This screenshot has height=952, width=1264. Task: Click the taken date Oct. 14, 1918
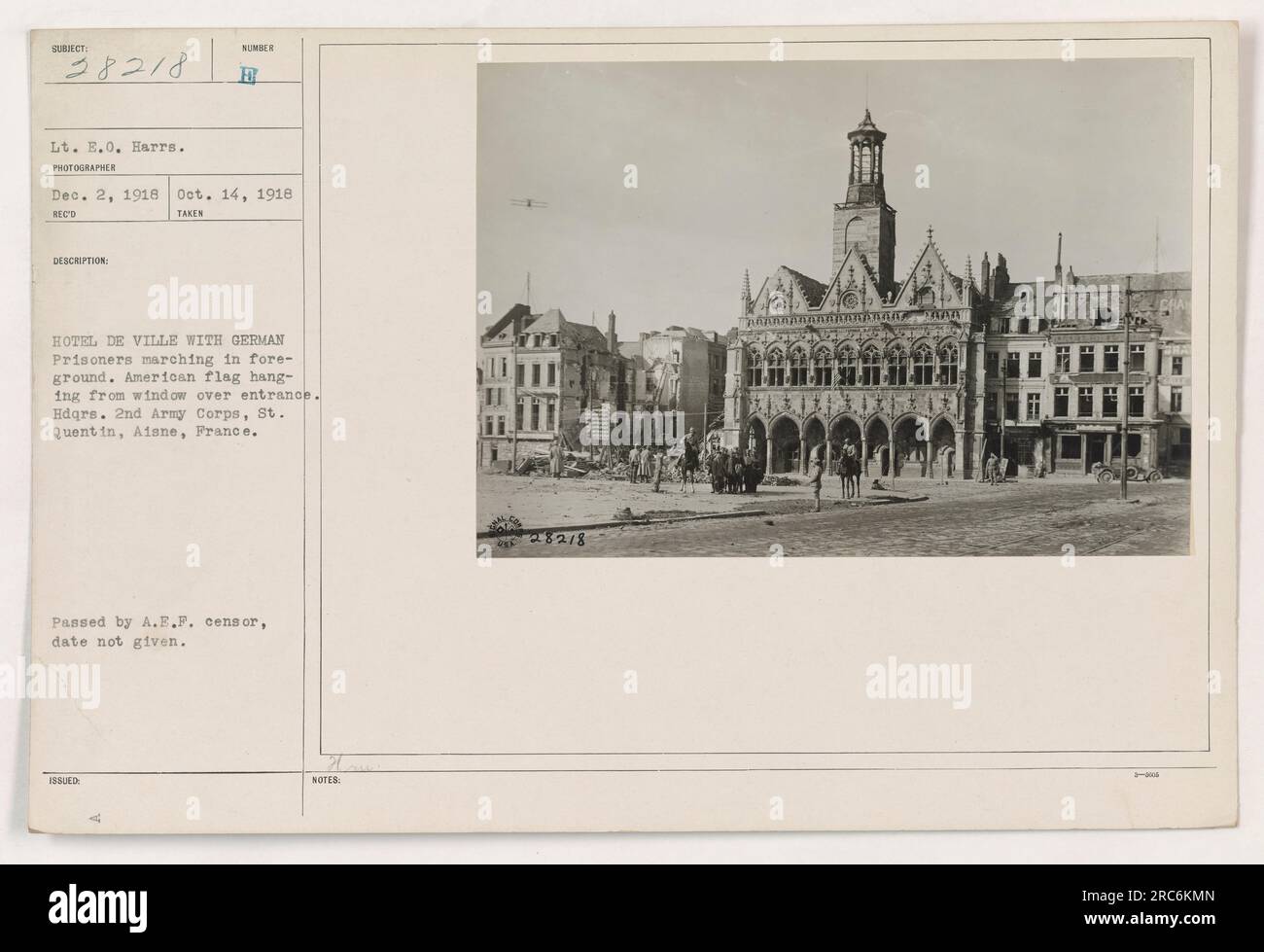pyautogui.click(x=235, y=193)
